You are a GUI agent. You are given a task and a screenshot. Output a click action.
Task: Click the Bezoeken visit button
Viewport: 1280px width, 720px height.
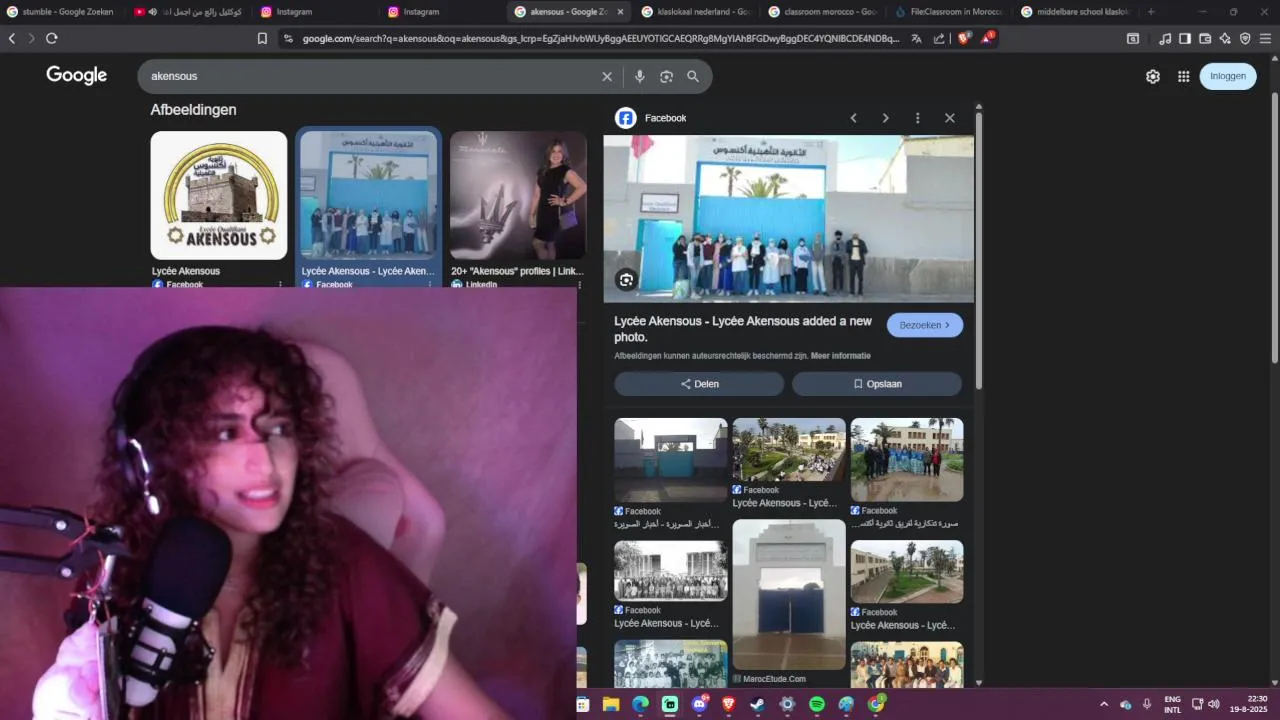pos(925,325)
